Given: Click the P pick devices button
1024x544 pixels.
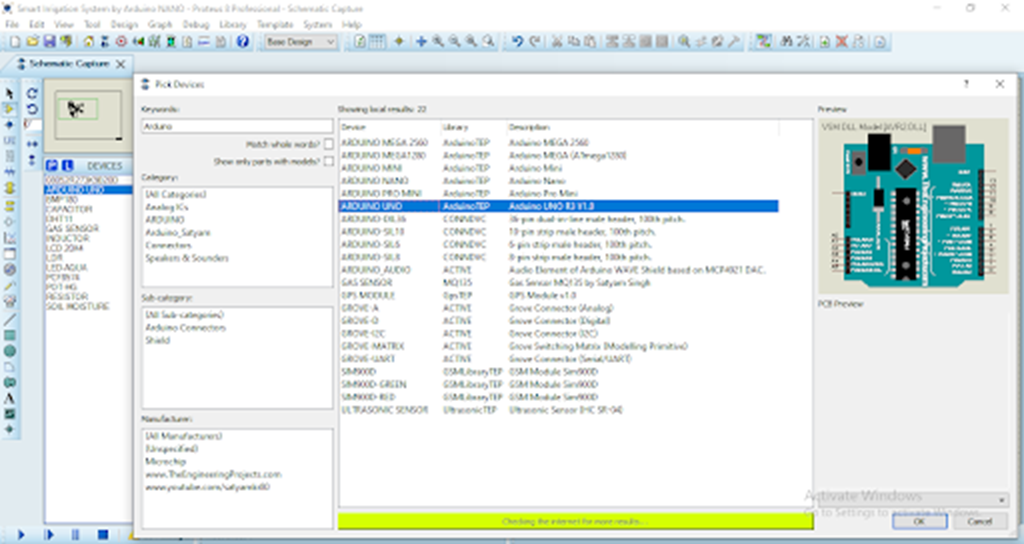Looking at the screenshot, I should 52,165.
